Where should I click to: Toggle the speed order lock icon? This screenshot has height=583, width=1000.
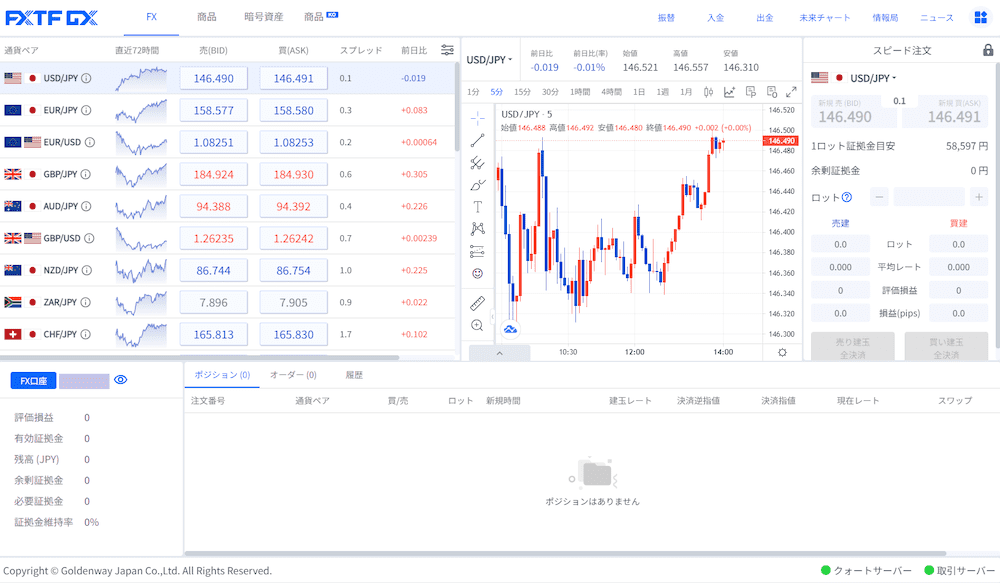(x=988, y=50)
